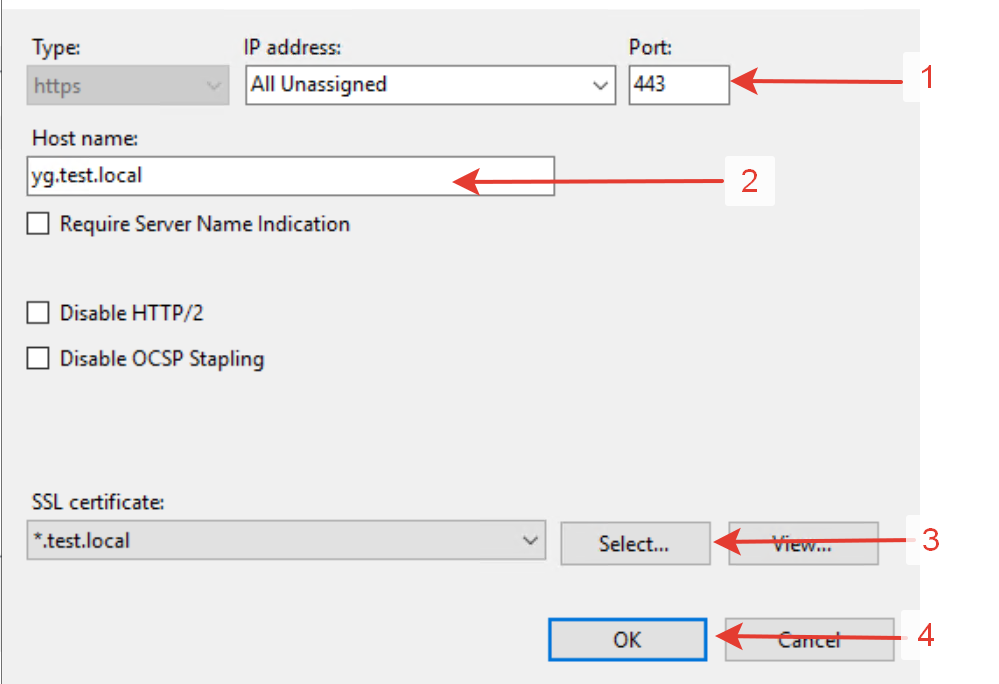Viewport: 999px width, 684px height.
Task: Click the SSL certificate label
Action: point(98,502)
